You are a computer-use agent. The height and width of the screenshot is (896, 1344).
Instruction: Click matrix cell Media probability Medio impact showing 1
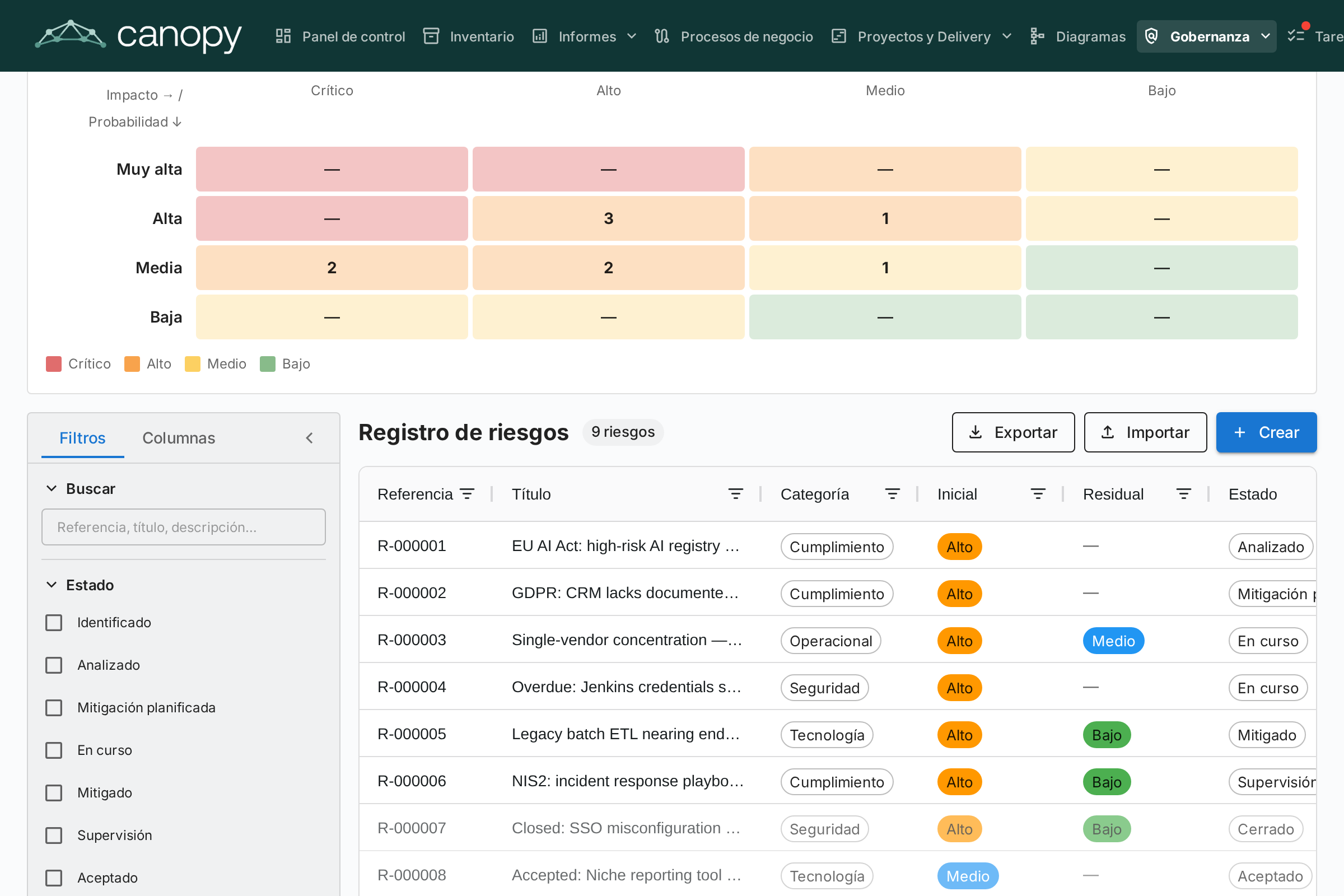coord(885,268)
